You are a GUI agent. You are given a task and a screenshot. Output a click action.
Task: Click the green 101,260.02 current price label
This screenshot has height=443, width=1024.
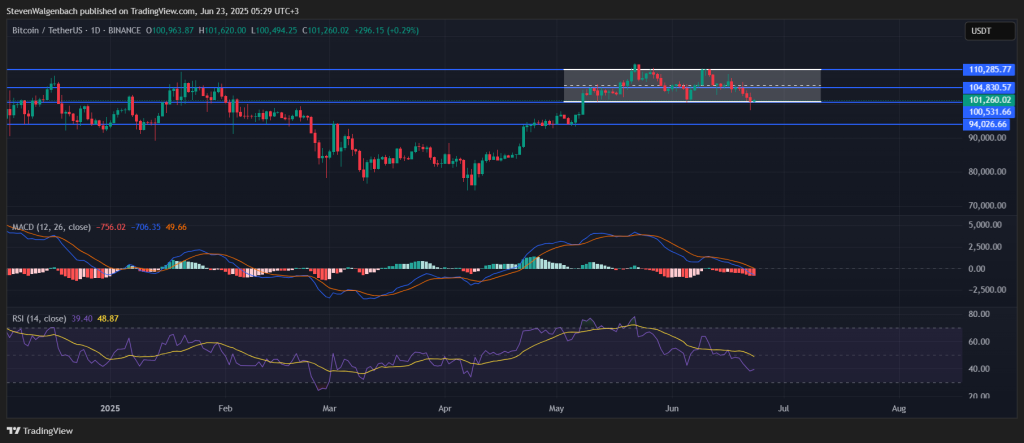(990, 100)
